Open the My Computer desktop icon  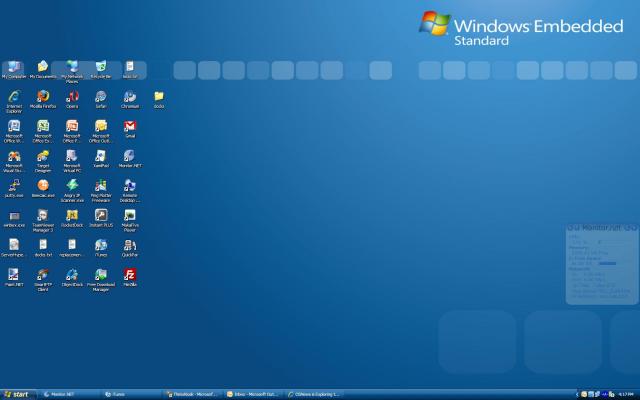point(14,69)
